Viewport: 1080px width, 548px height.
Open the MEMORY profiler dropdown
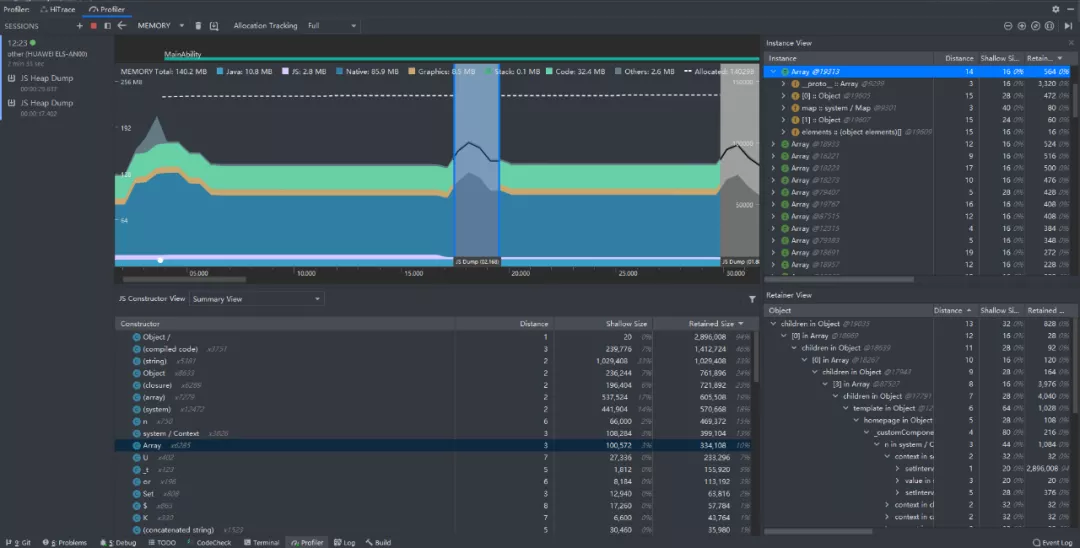160,25
